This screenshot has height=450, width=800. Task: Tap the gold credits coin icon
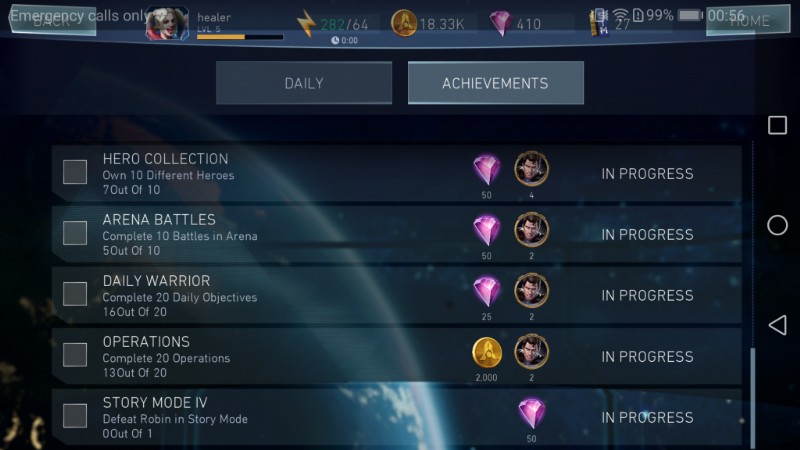[x=404, y=23]
